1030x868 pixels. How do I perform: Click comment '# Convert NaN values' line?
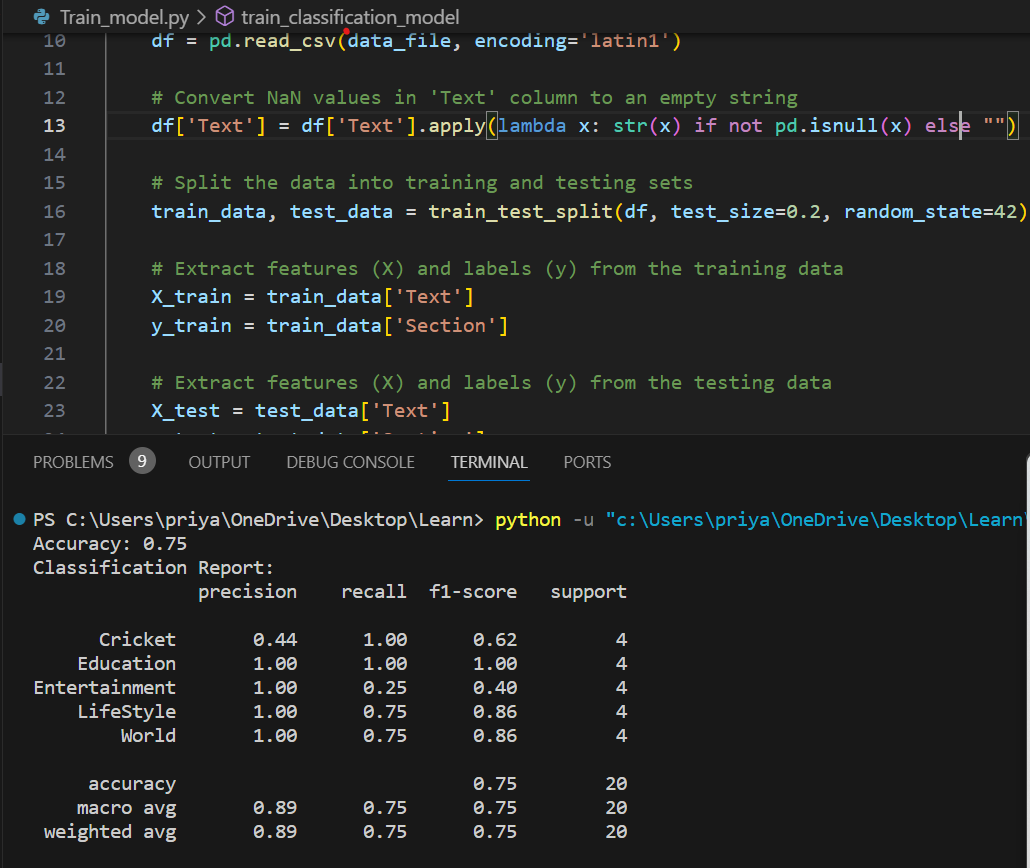[x=474, y=98]
